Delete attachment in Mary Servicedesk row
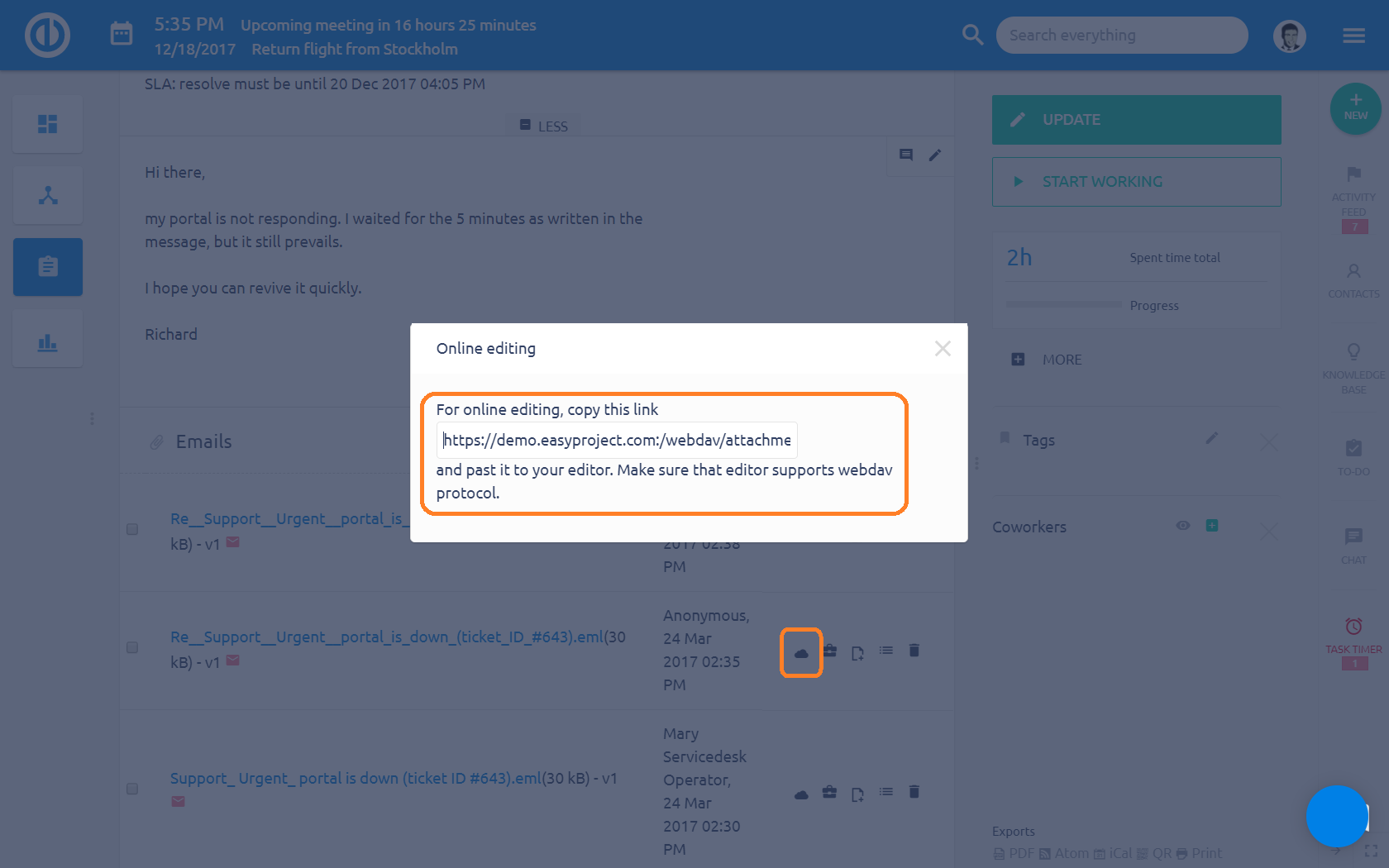1389x868 pixels. pos(914,792)
